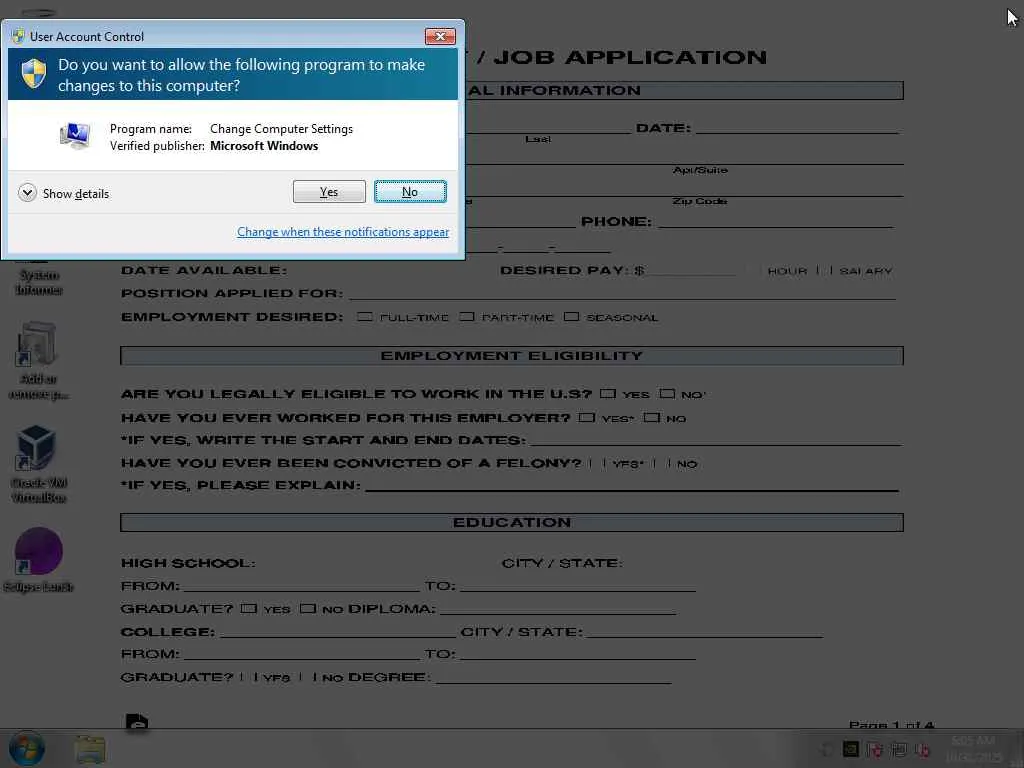1024x768 pixels.
Task: Open the Add or remove programs desktop shortcut
Action: click(x=38, y=360)
